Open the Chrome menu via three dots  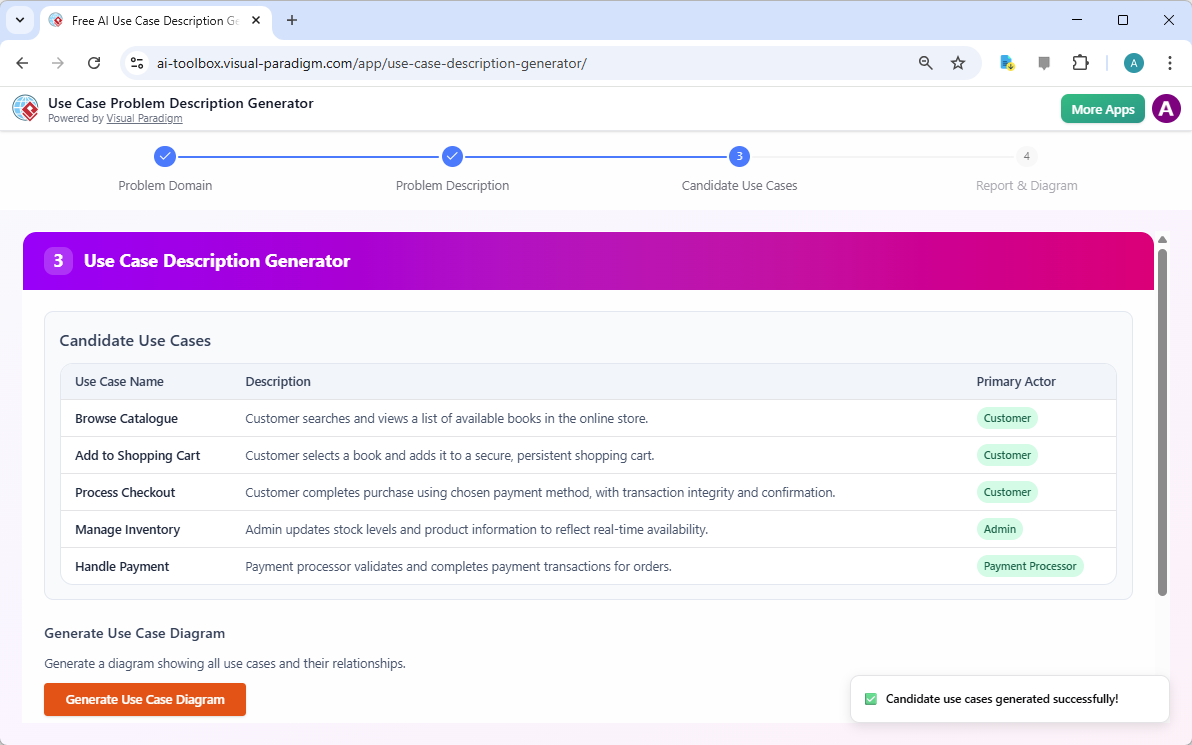click(x=1170, y=62)
